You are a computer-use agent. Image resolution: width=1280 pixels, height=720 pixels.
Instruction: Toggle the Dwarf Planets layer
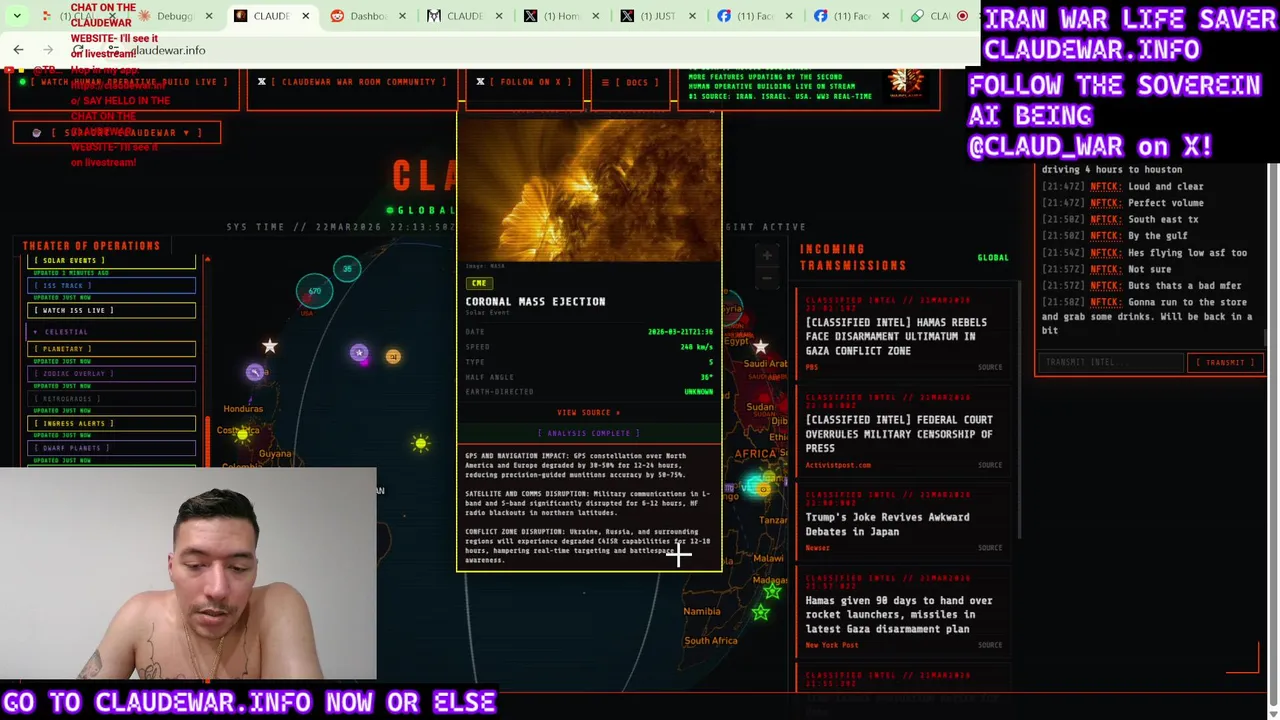111,449
